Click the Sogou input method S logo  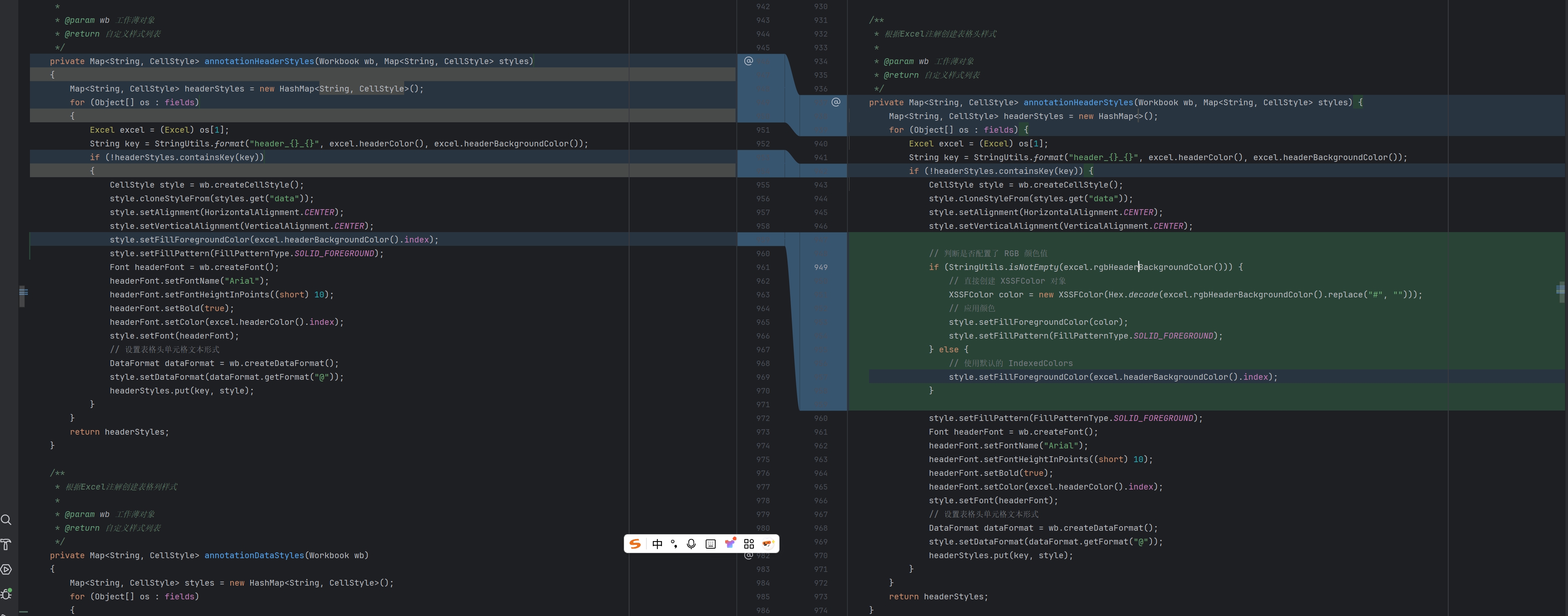coord(635,544)
